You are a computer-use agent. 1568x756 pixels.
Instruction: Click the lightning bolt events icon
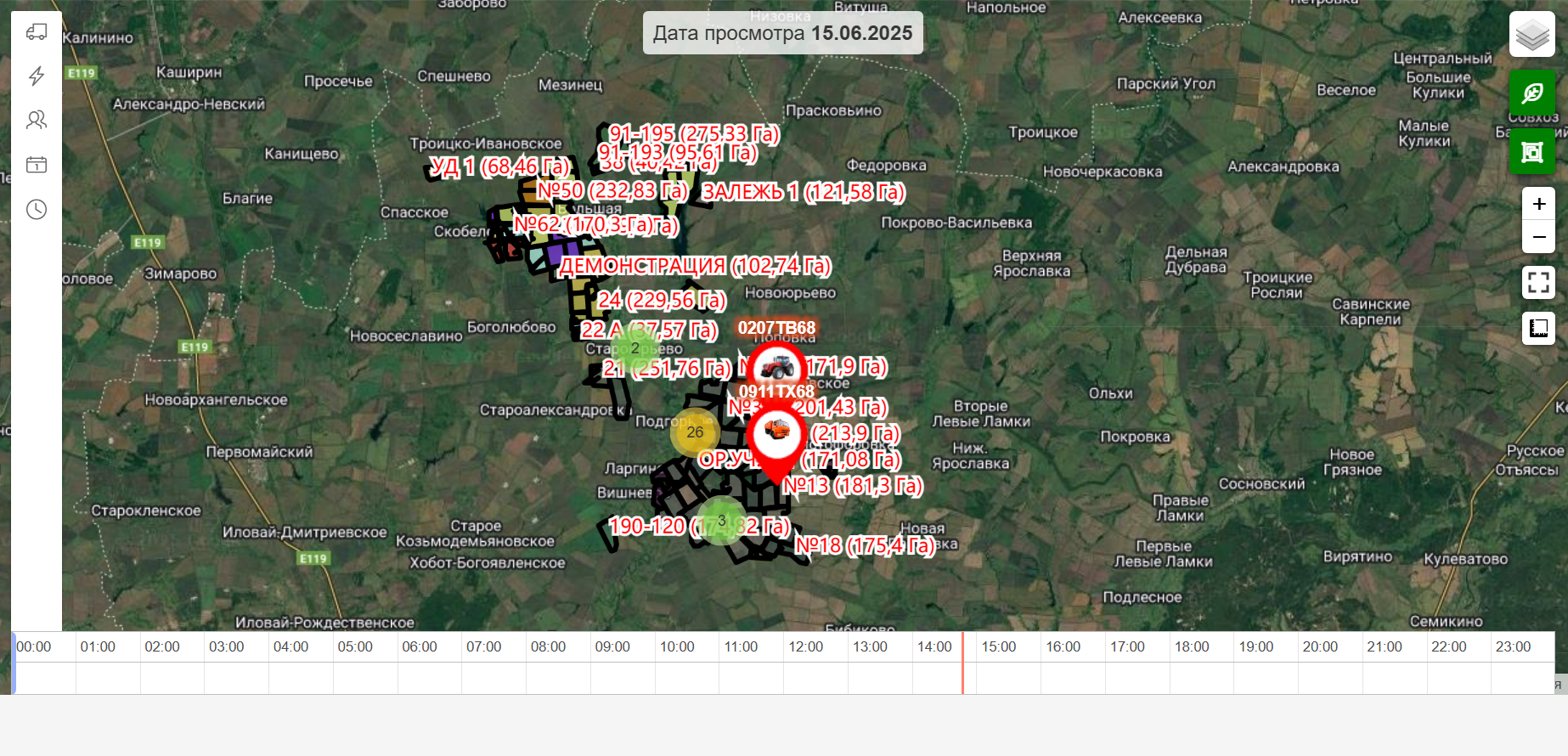[37, 76]
